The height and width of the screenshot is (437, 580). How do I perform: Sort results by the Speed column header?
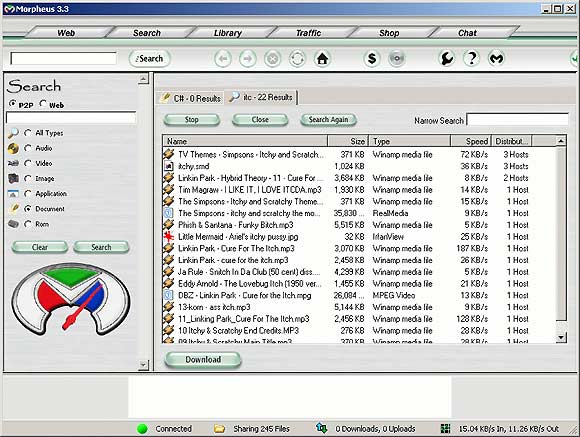(471, 141)
